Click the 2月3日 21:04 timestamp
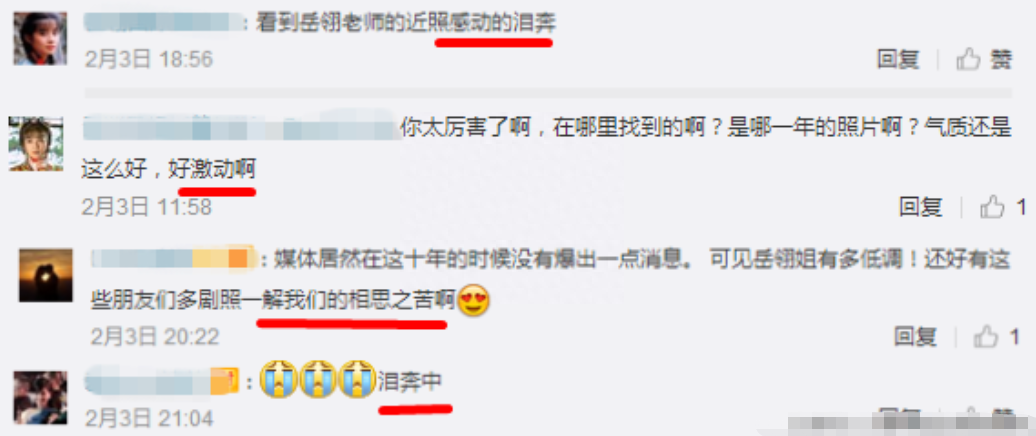Screen dimensions: 1036x436 149,418
